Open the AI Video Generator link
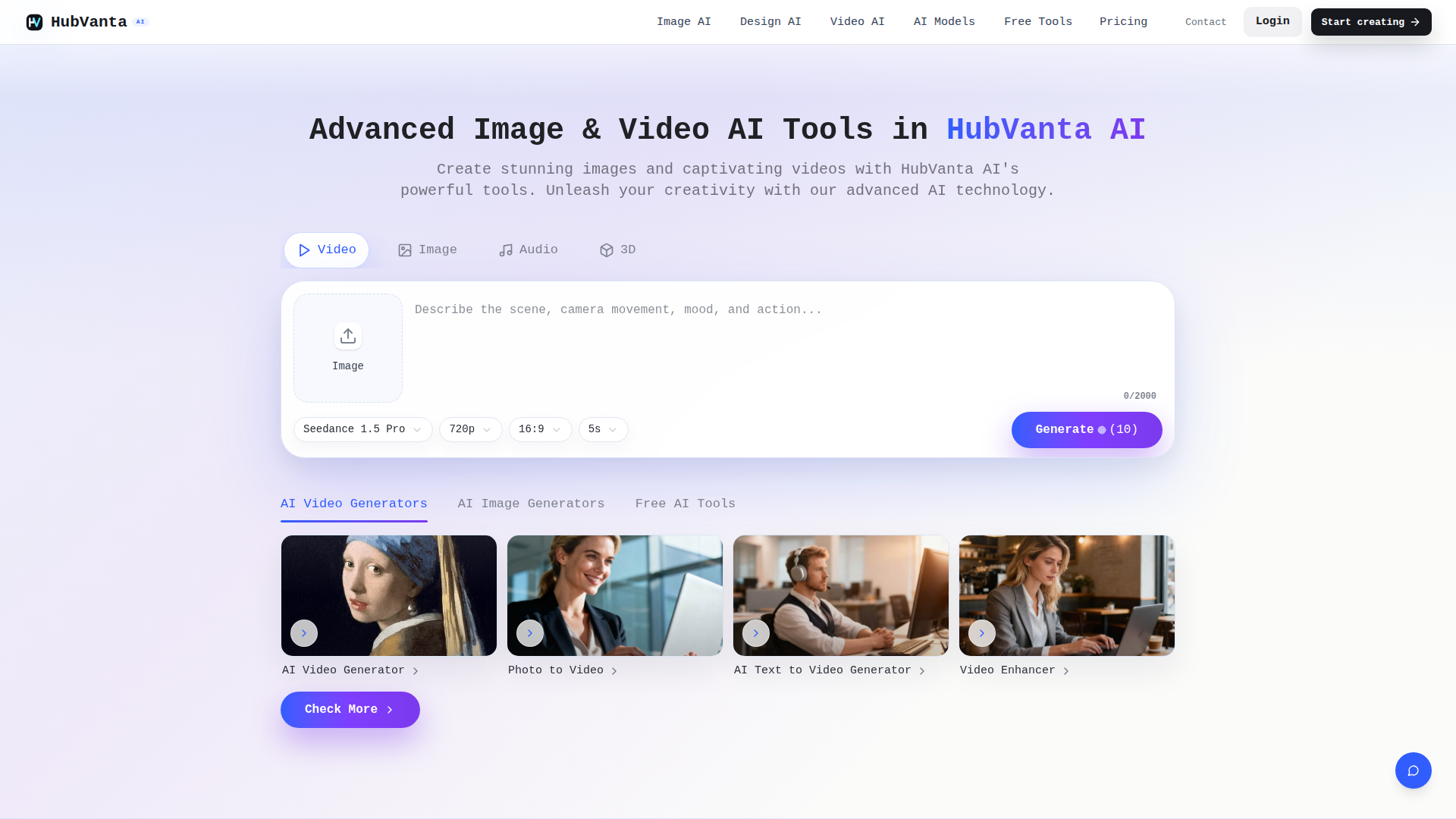This screenshot has width=1456, height=819. (x=350, y=670)
